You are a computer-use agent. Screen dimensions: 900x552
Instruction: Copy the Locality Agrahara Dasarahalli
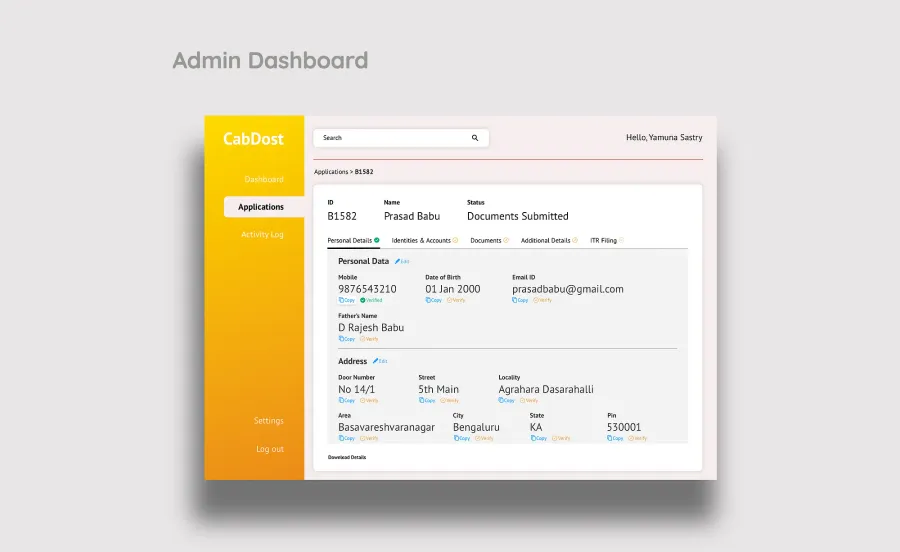click(507, 401)
